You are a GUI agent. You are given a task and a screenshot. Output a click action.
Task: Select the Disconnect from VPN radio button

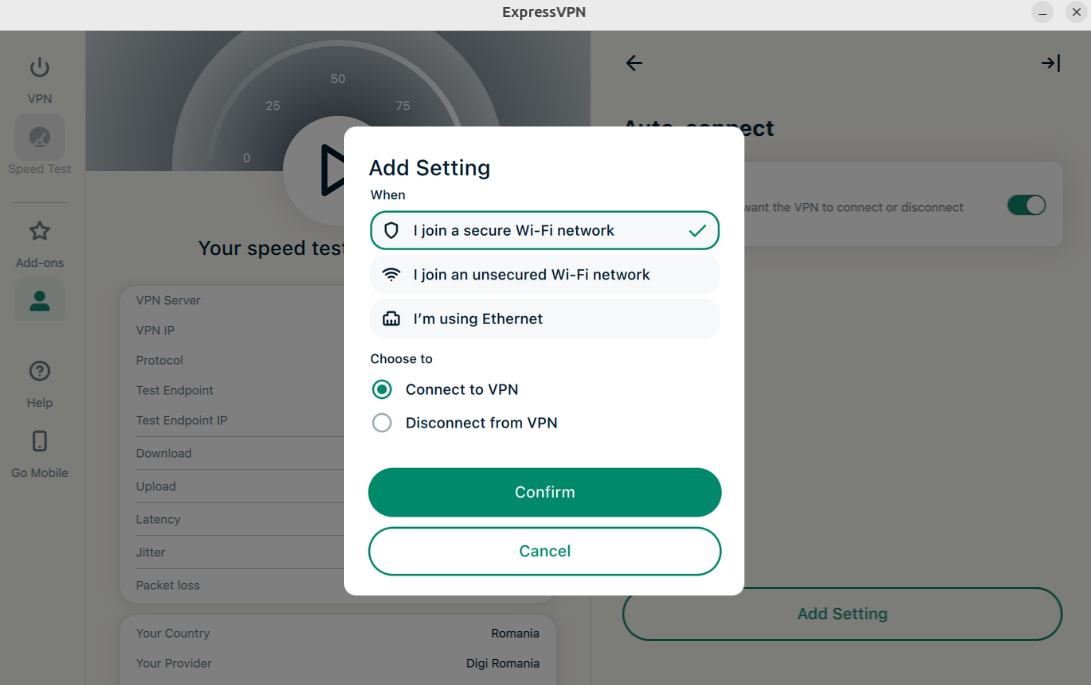point(382,423)
